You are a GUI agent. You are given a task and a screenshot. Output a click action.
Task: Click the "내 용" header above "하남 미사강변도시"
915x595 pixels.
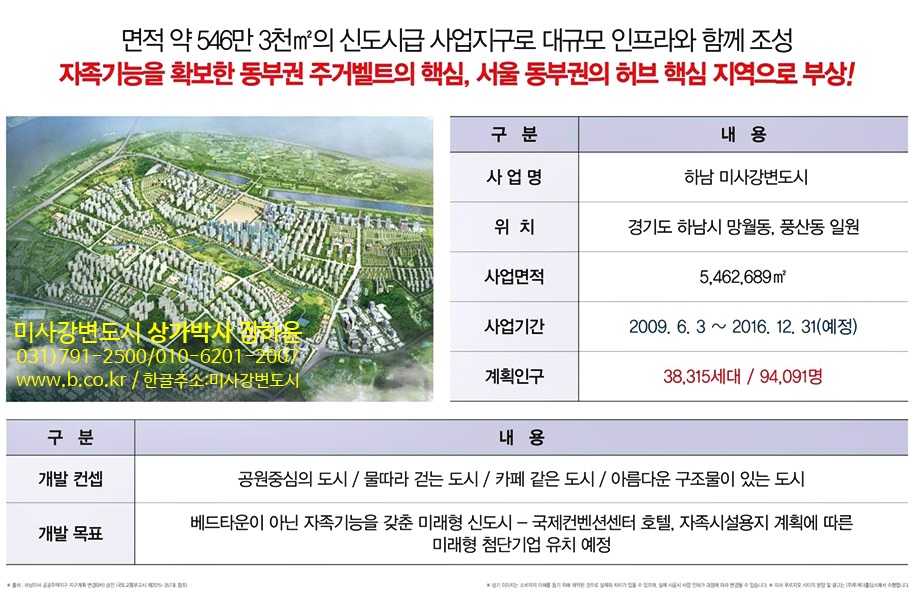pyautogui.click(x=743, y=135)
